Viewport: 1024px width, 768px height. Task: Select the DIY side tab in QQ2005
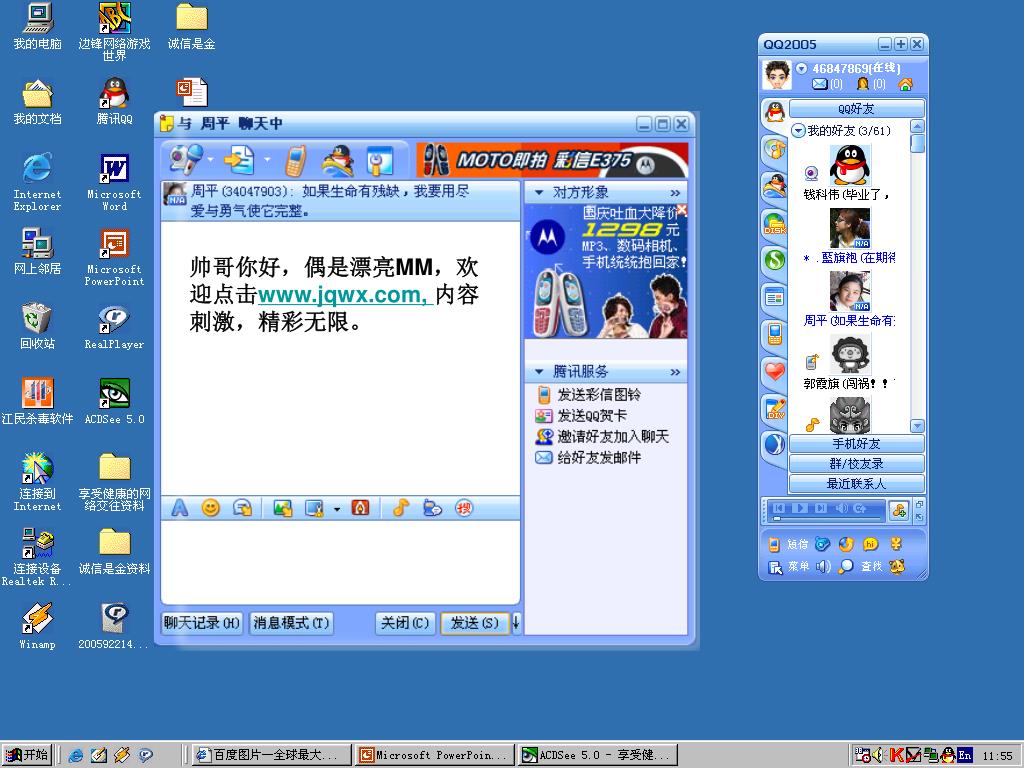pos(775,409)
